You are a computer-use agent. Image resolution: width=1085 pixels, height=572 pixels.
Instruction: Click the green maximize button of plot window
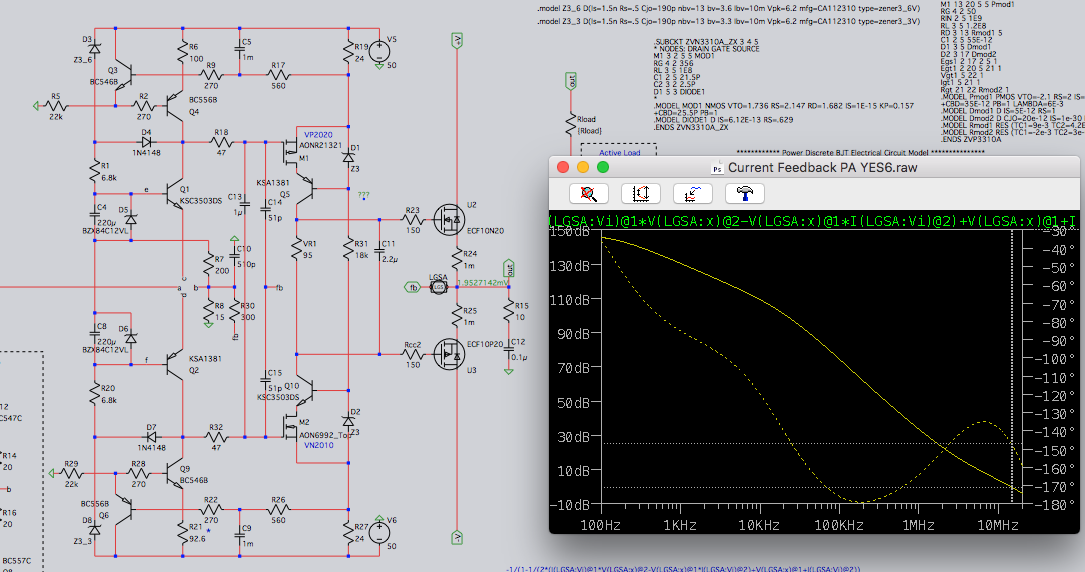click(x=602, y=167)
